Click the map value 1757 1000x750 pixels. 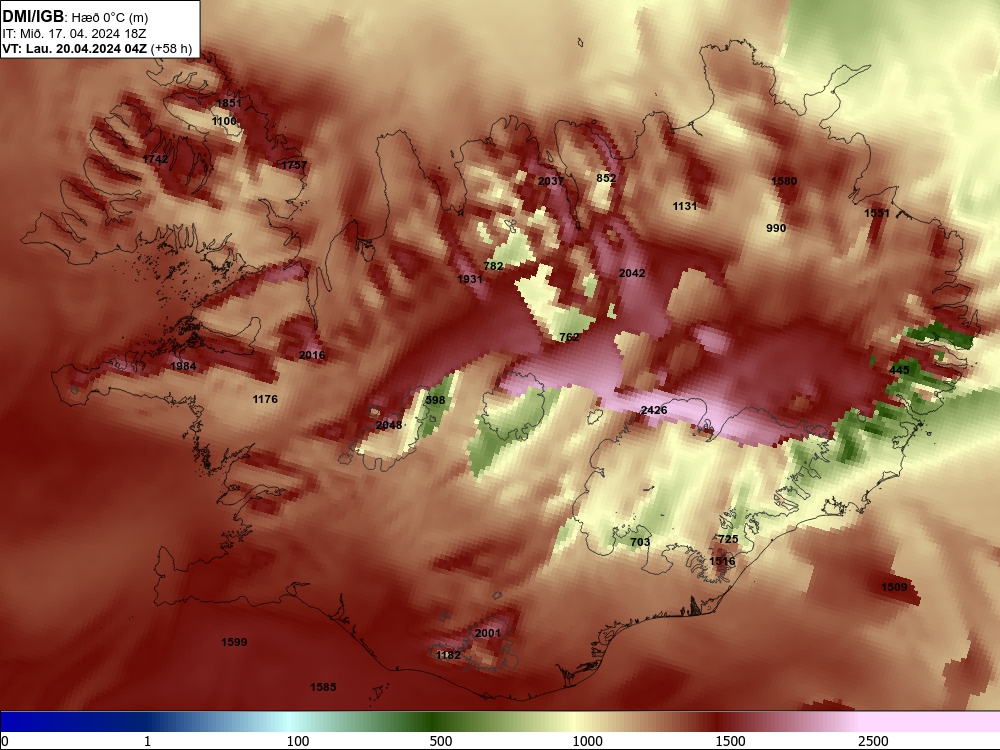pos(294,165)
